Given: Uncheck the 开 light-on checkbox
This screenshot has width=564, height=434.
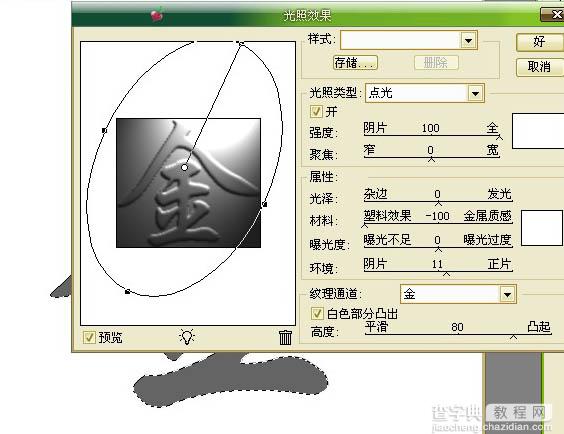Looking at the screenshot, I should pos(316,111).
